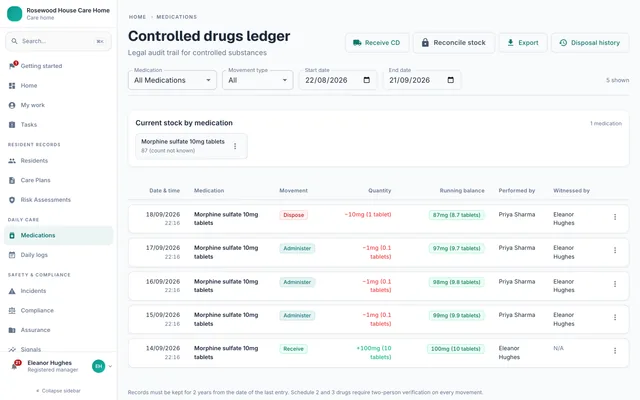
Task: Open Morphine sulfate stock card options menu
Action: coord(235,146)
